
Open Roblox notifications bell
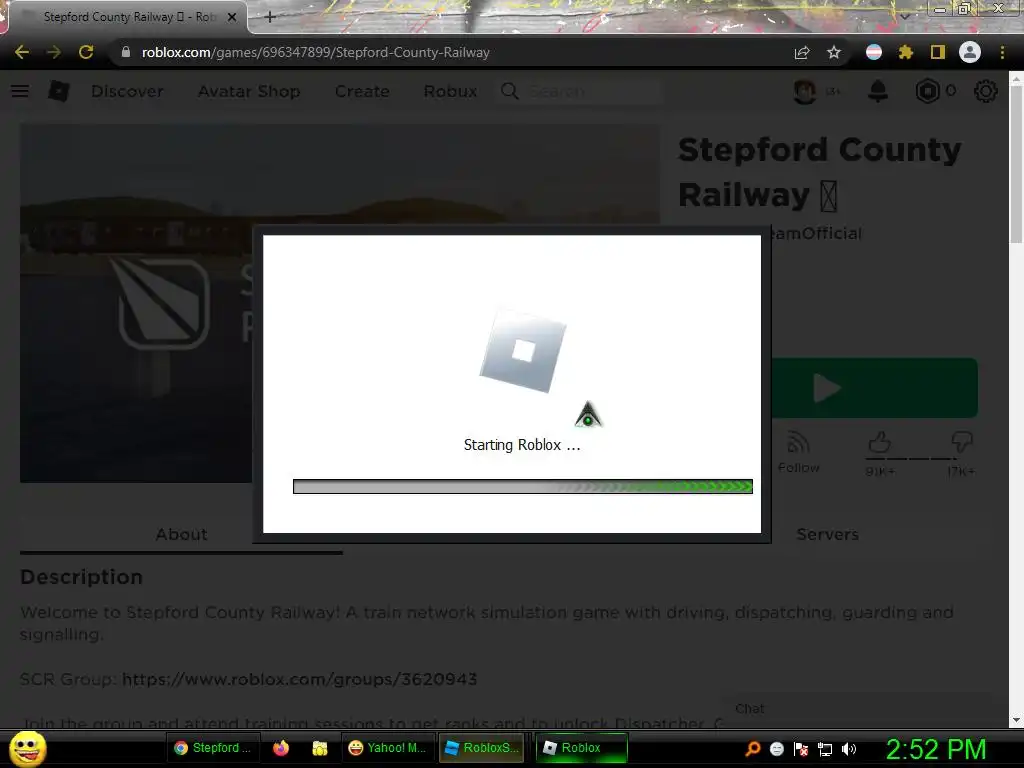878,91
